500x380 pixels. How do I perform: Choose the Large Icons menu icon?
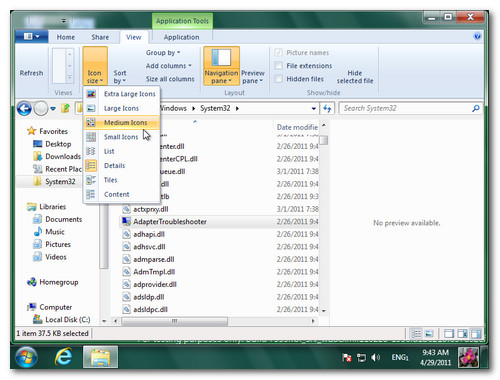[91, 108]
